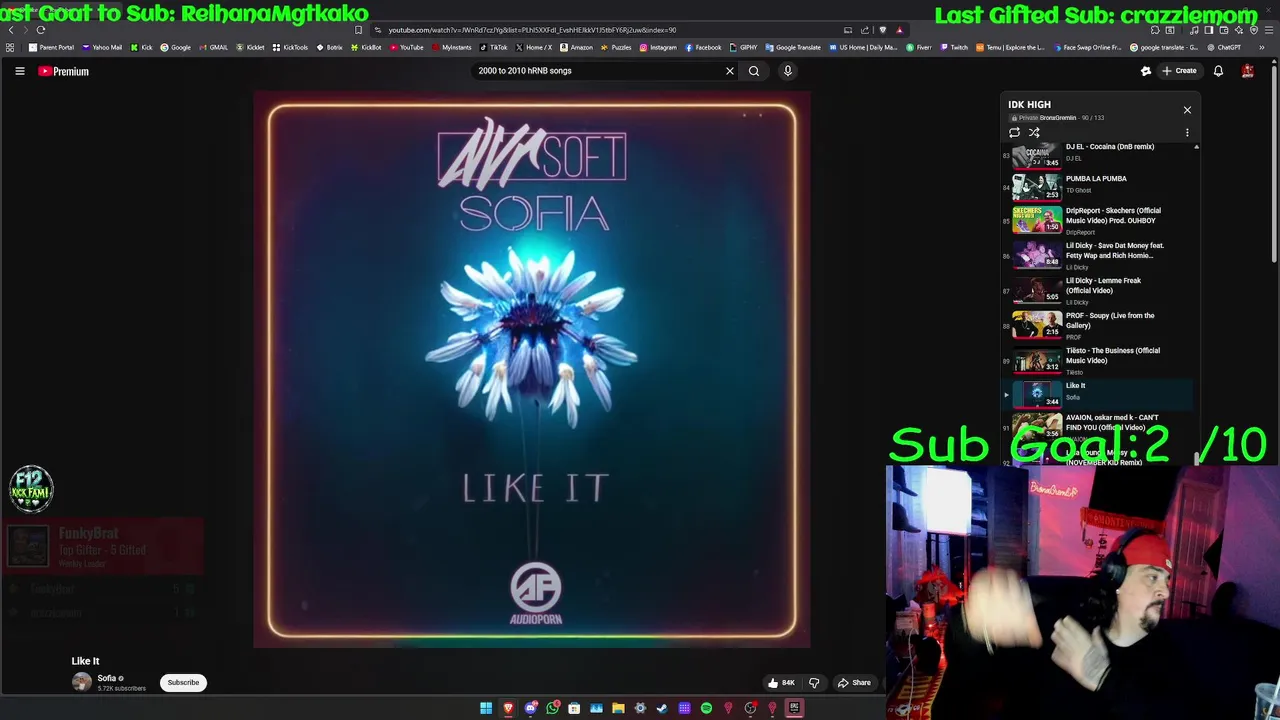The height and width of the screenshot is (720, 1280).
Task: Toggle loop playlist in IDK HIGH
Action: pyautogui.click(x=1014, y=132)
